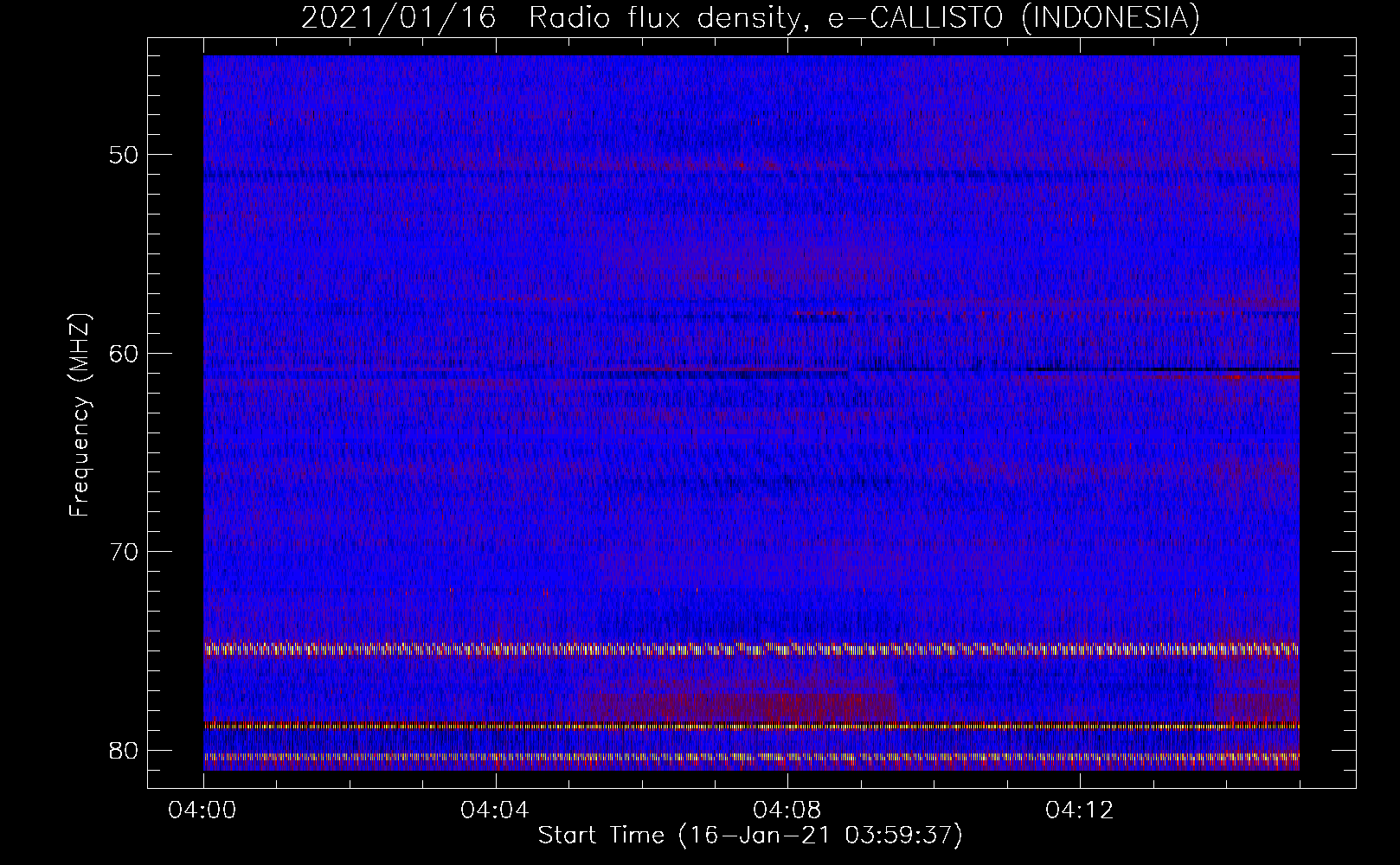Click the 50 frequency tick label
This screenshot has width=1400, height=865.
[x=124, y=156]
